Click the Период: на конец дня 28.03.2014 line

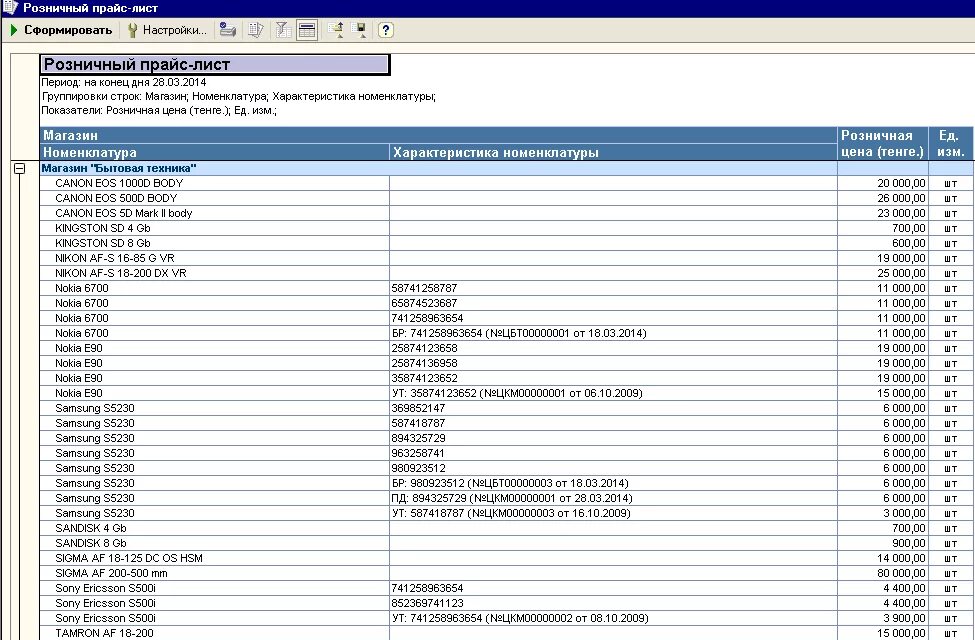coord(124,82)
